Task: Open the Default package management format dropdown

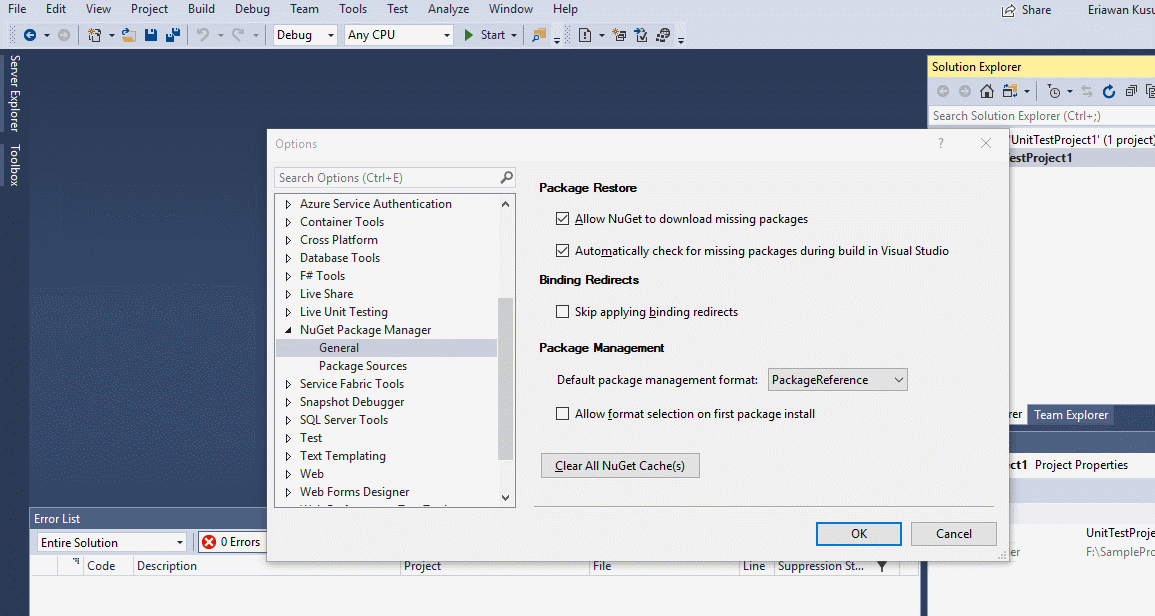Action: point(898,379)
